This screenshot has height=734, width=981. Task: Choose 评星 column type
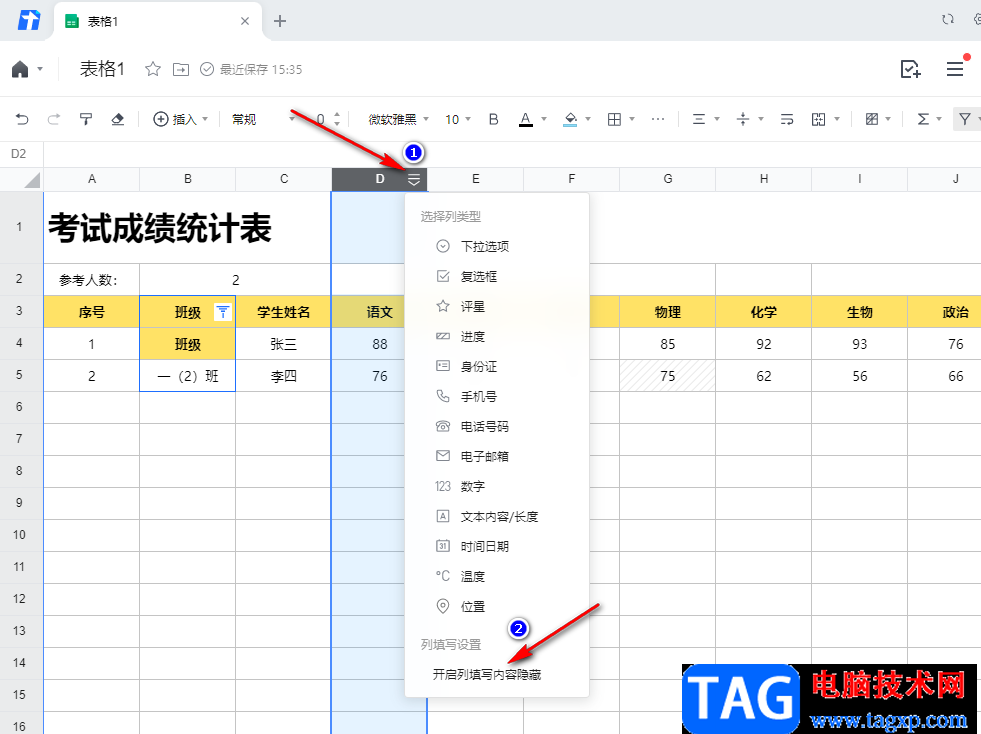[497, 307]
